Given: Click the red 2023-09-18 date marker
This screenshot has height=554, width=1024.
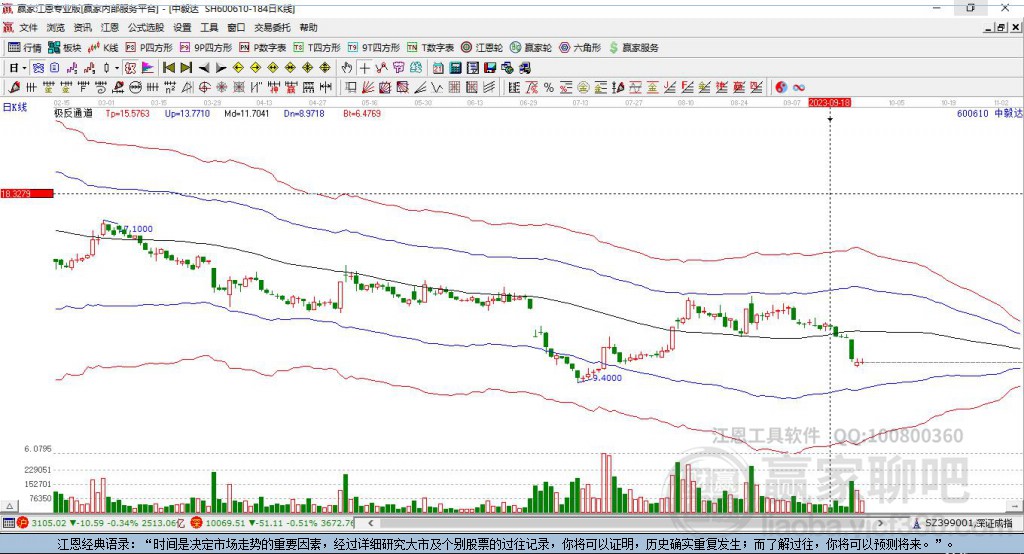Looking at the screenshot, I should tap(829, 103).
